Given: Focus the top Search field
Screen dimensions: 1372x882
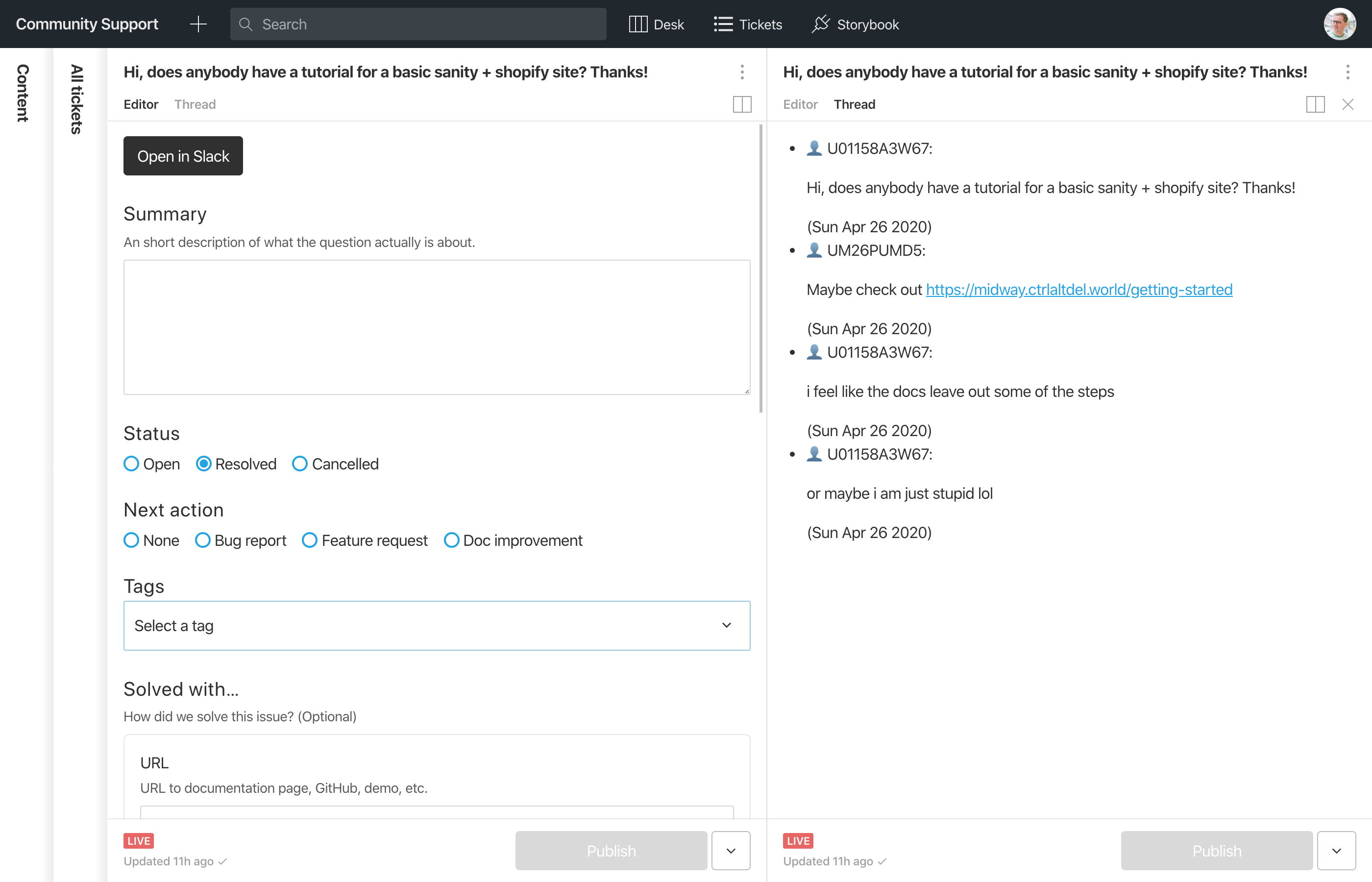Looking at the screenshot, I should [418, 24].
